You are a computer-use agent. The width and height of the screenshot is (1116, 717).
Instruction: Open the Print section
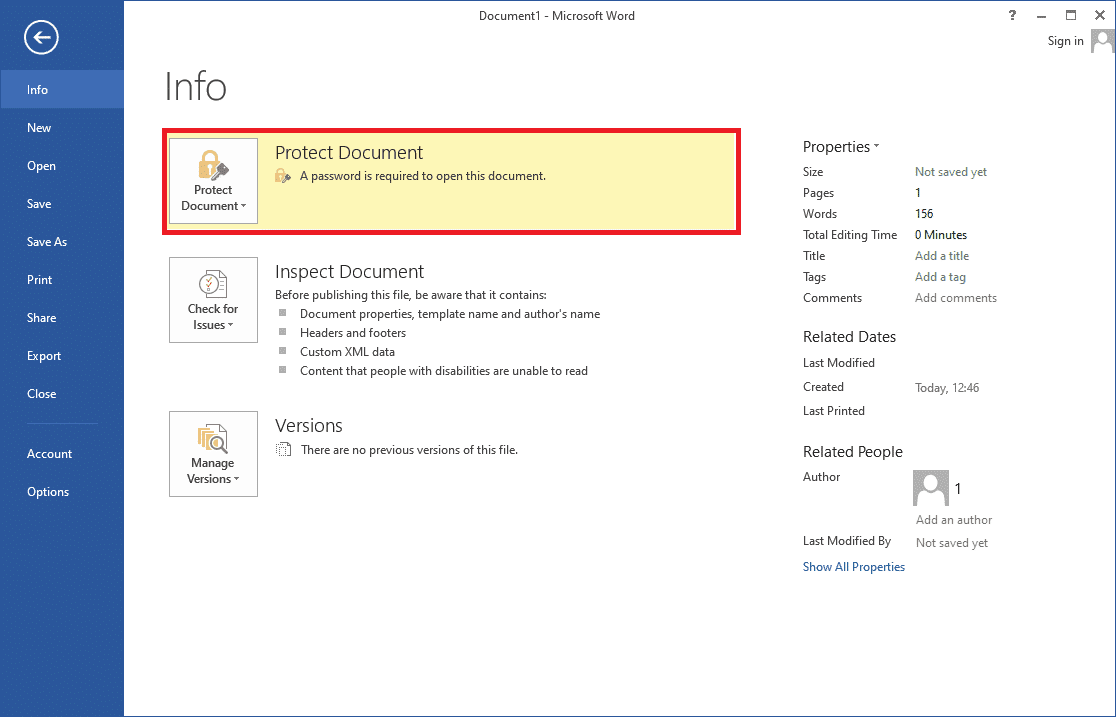point(39,279)
